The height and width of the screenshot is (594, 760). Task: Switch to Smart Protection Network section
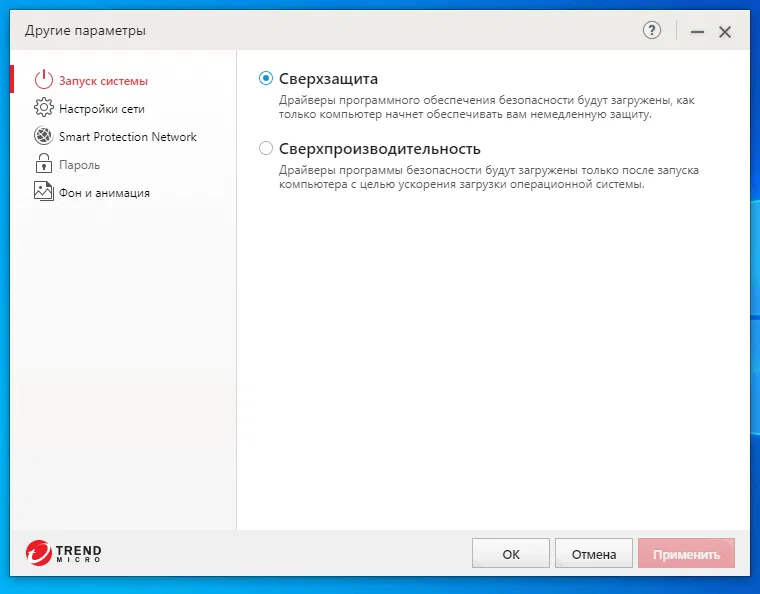pos(128,137)
